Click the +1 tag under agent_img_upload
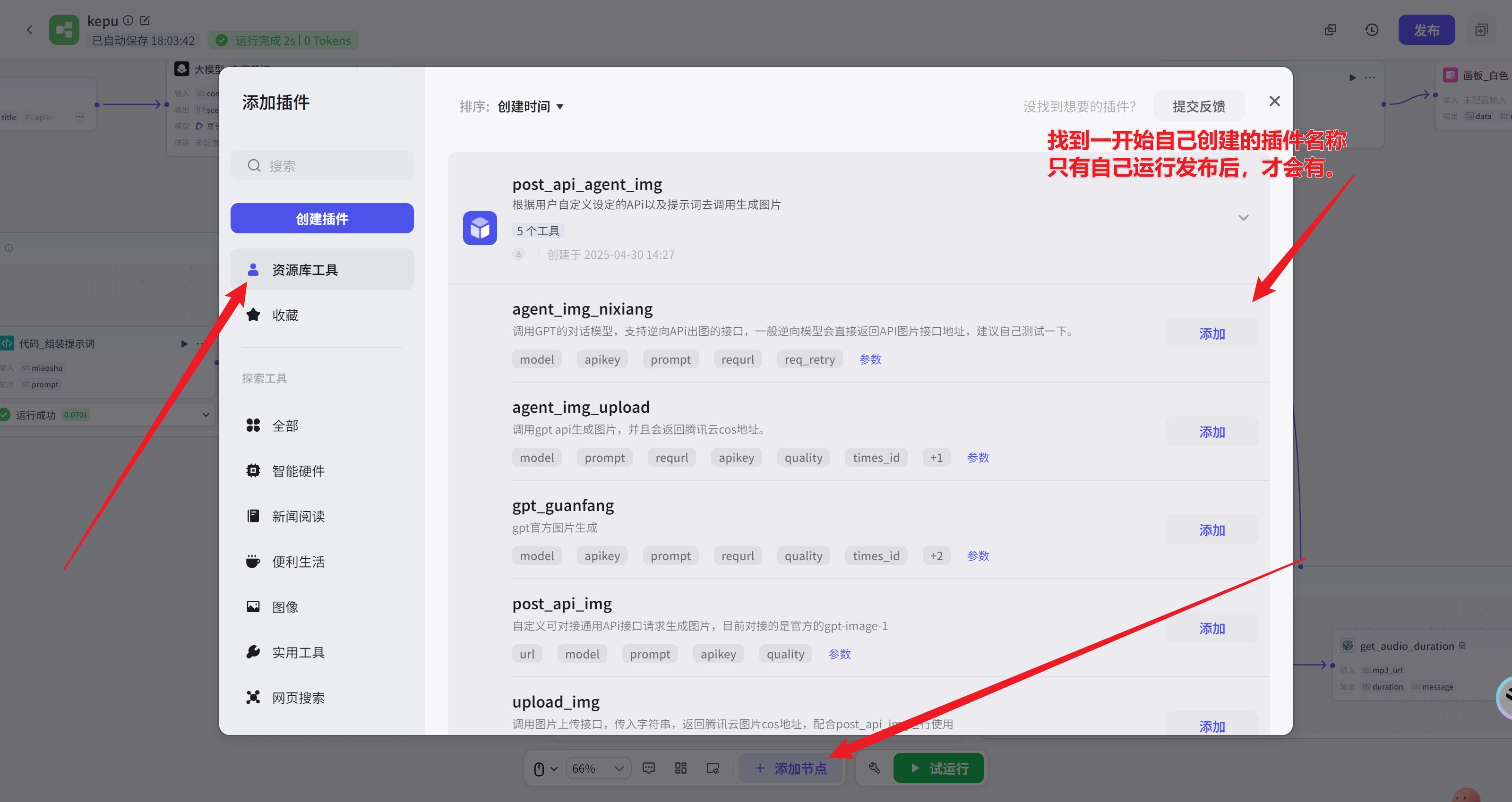Viewport: 1512px width, 802px height. 936,458
